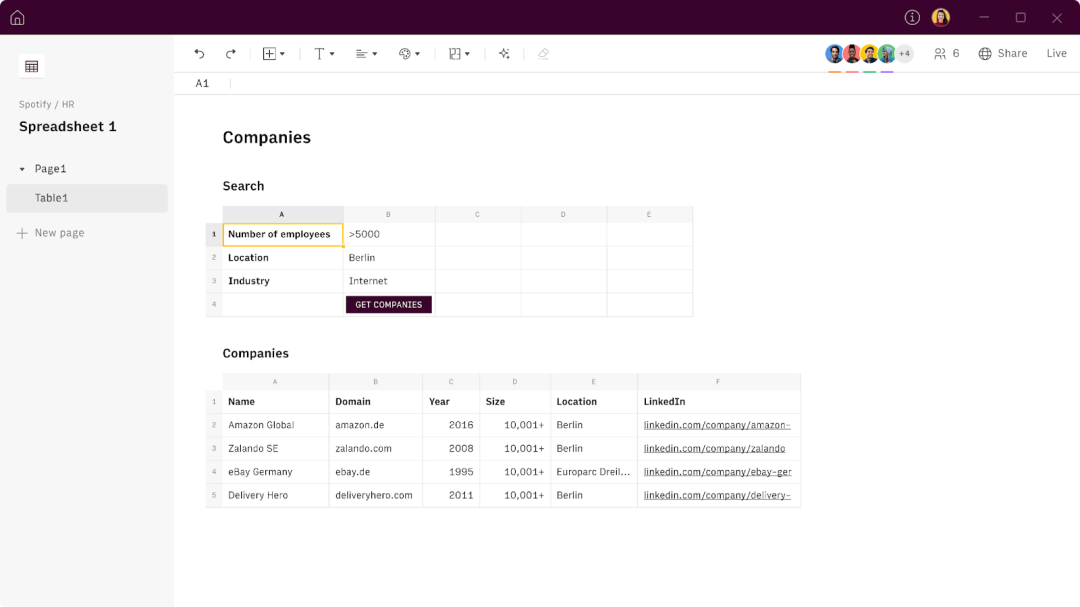Open the Zalando LinkedIn link

[x=714, y=448]
